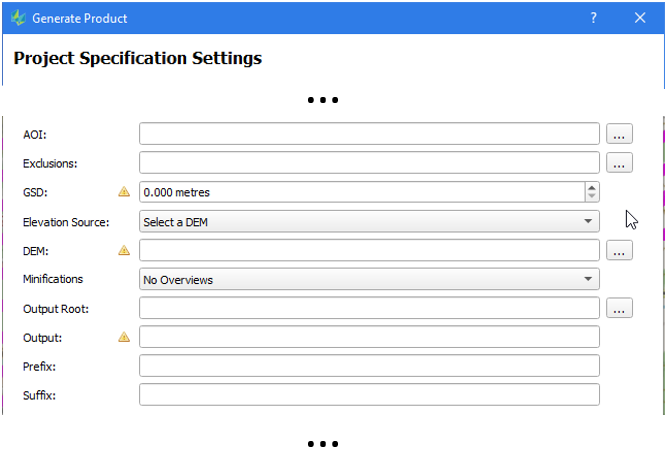This screenshot has height=472, width=667.
Task: Click the AOI text field
Action: coord(369,134)
